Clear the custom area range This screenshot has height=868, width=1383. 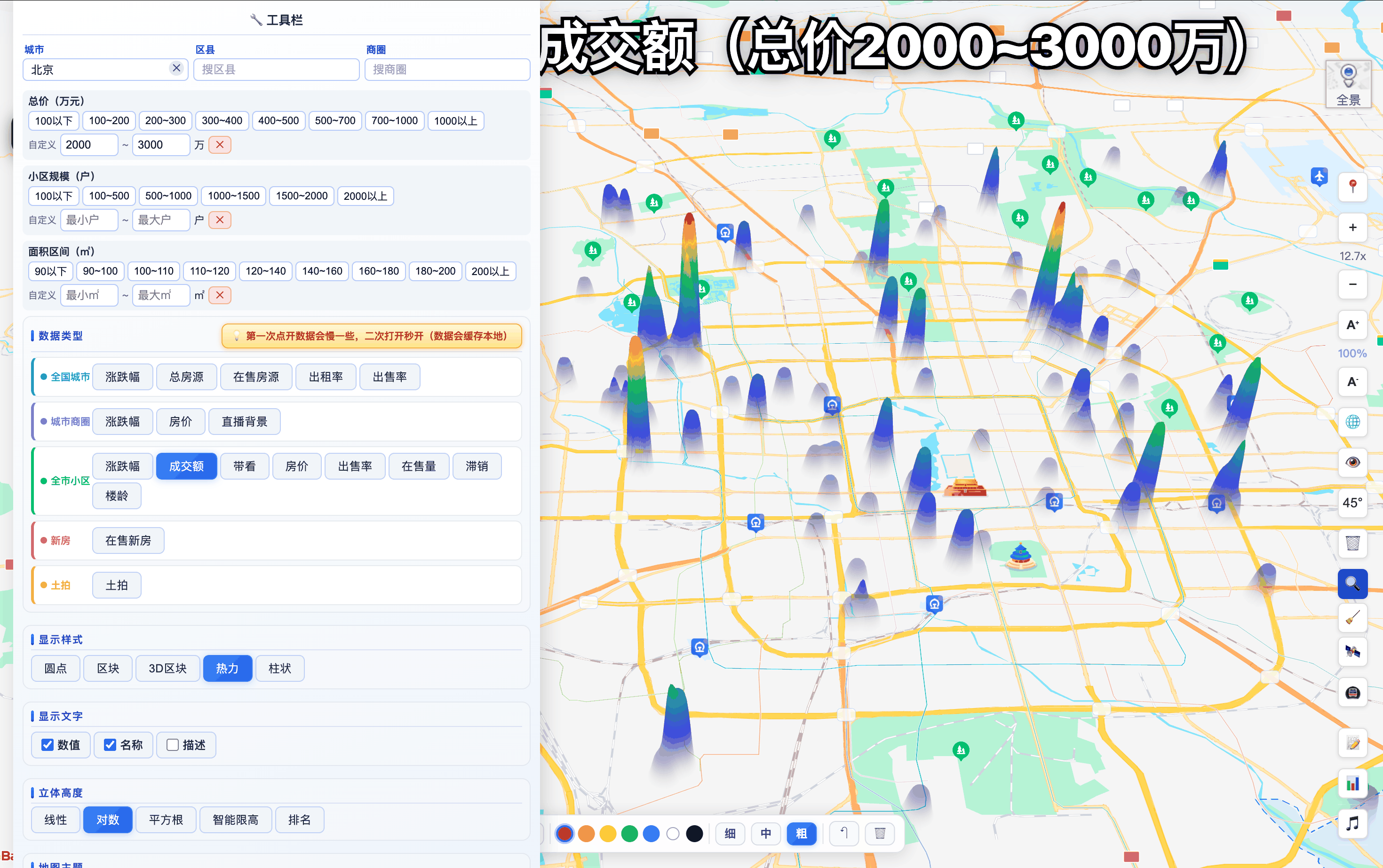(220, 295)
